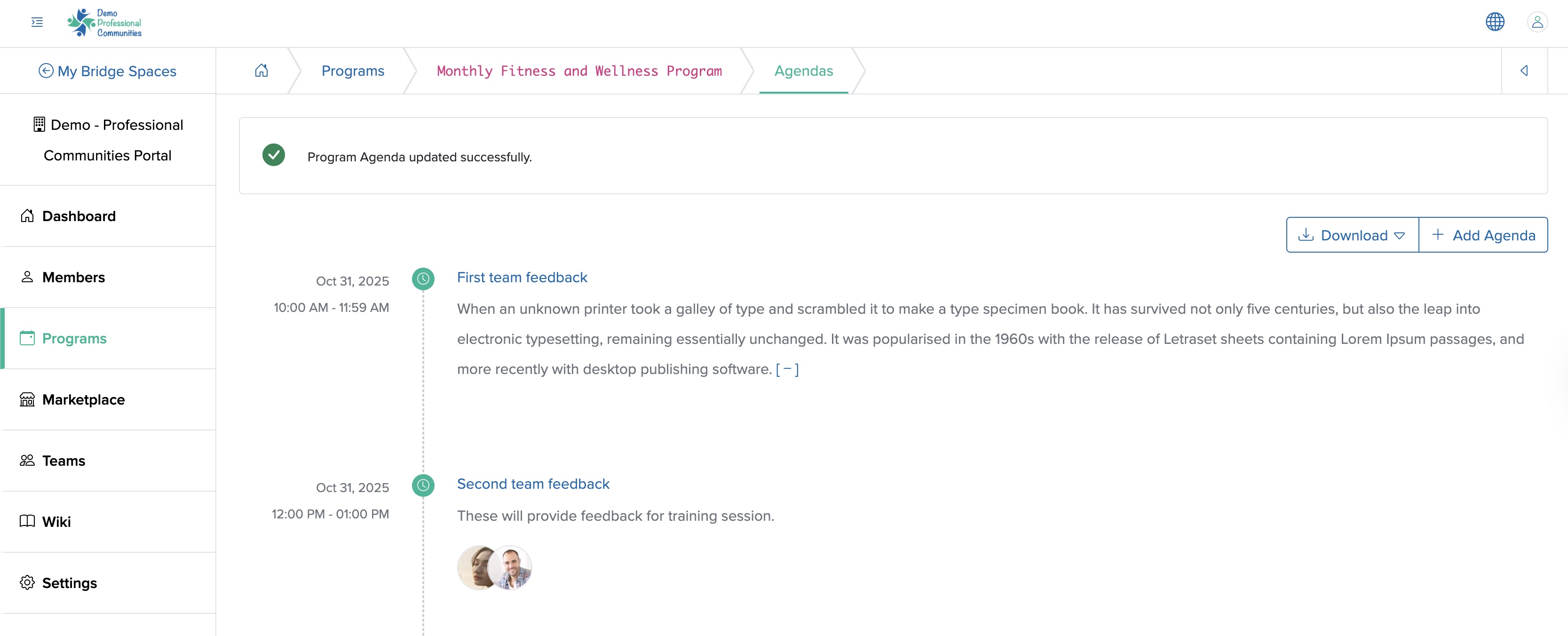Open the language globe icon
1568x636 pixels.
point(1494,22)
